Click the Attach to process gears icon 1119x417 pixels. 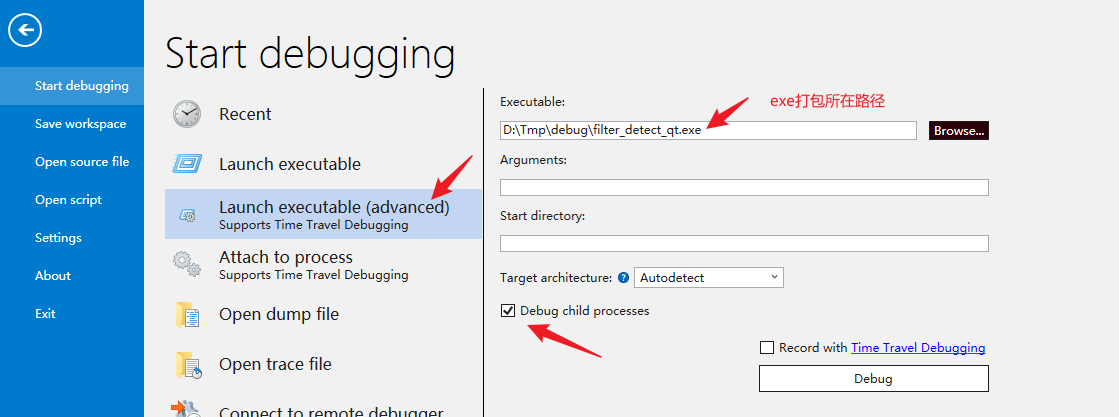click(x=187, y=263)
